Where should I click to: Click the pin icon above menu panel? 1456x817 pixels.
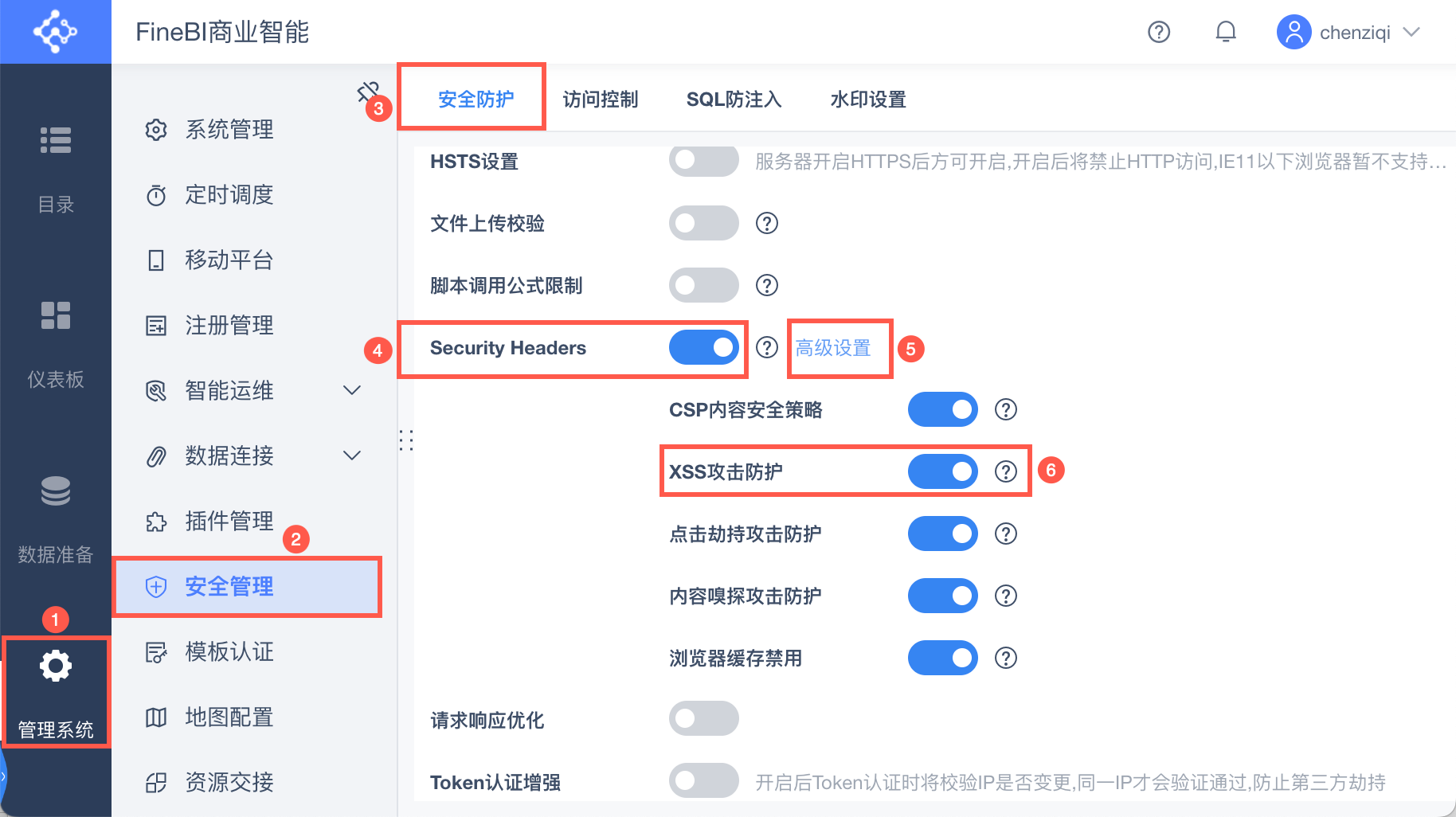click(367, 92)
